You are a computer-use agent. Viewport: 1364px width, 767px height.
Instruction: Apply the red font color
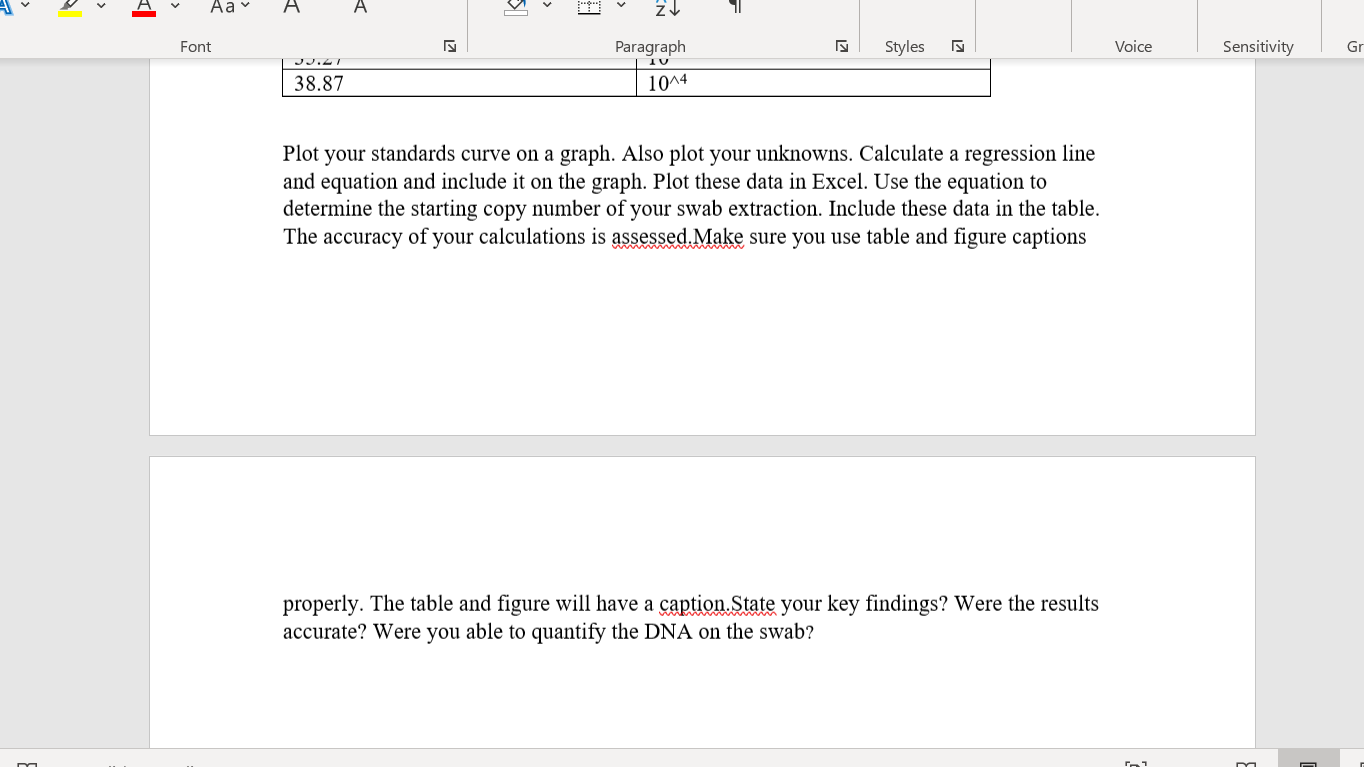tap(144, 7)
